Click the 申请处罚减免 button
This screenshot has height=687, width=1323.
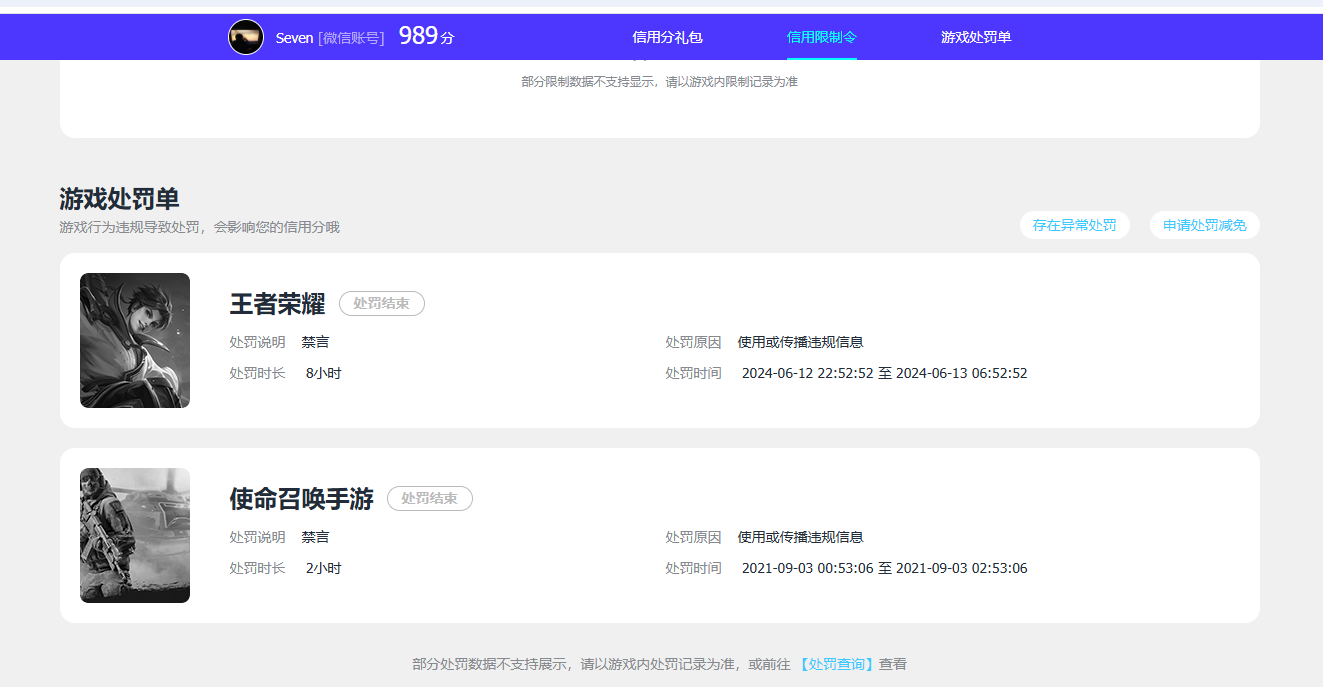click(x=1205, y=225)
